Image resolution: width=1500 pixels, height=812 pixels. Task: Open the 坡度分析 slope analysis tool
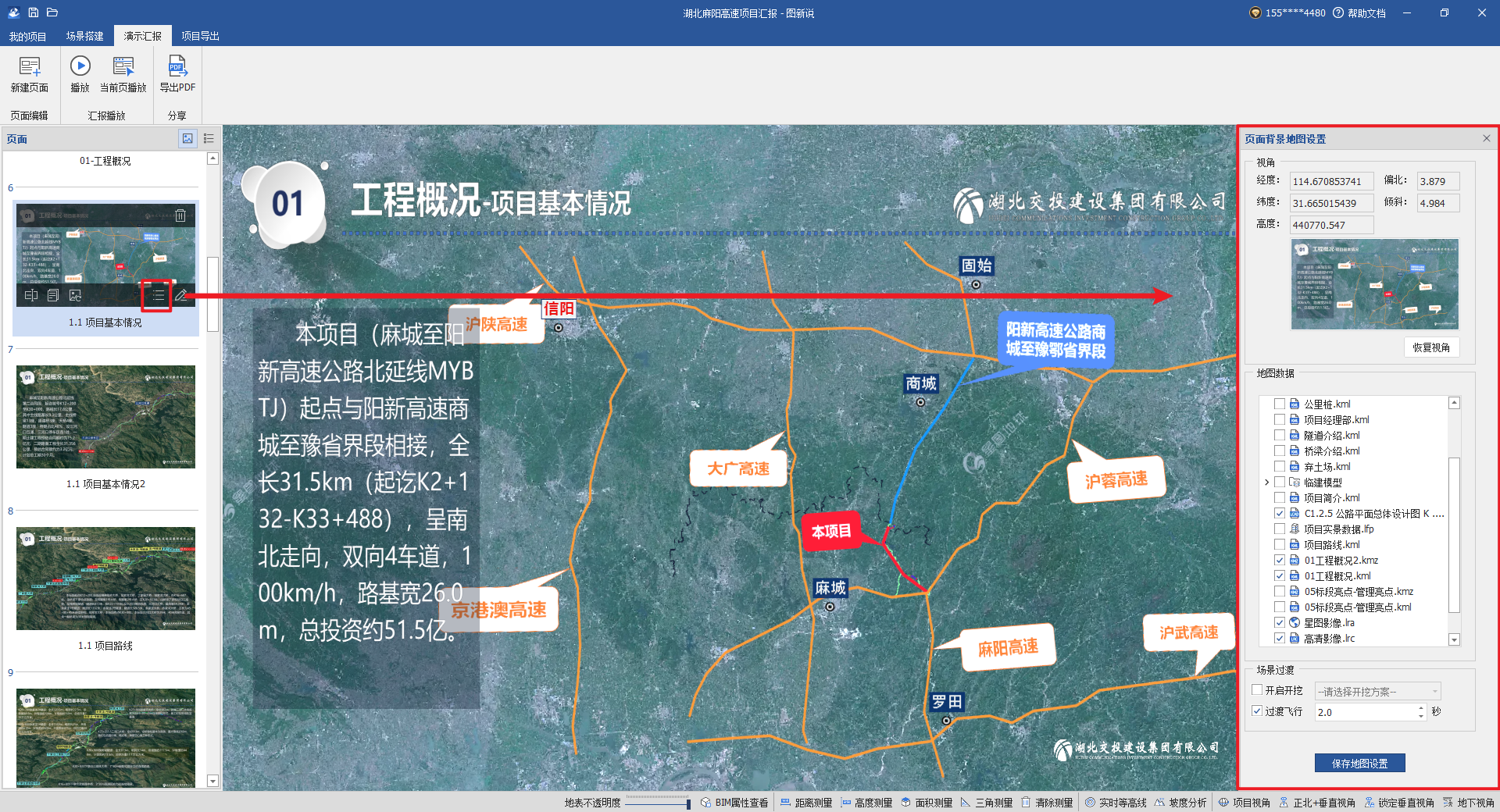coord(1180,803)
